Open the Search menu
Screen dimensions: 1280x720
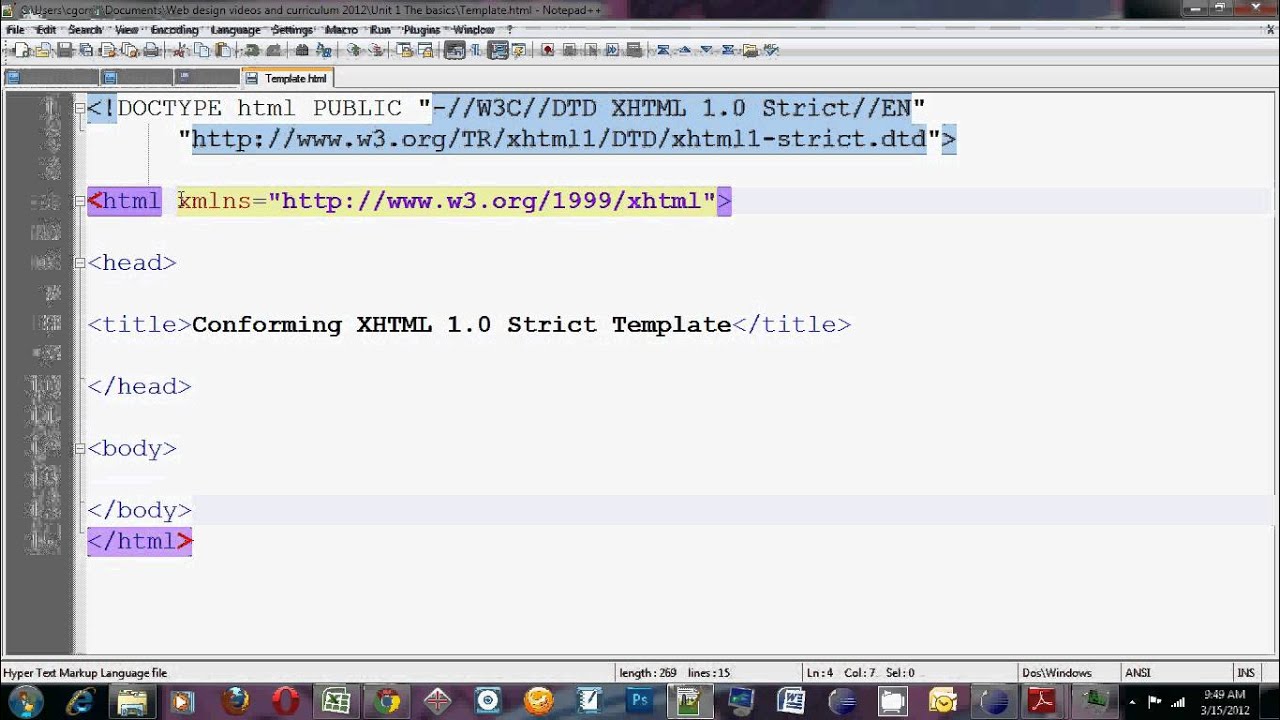click(x=85, y=30)
